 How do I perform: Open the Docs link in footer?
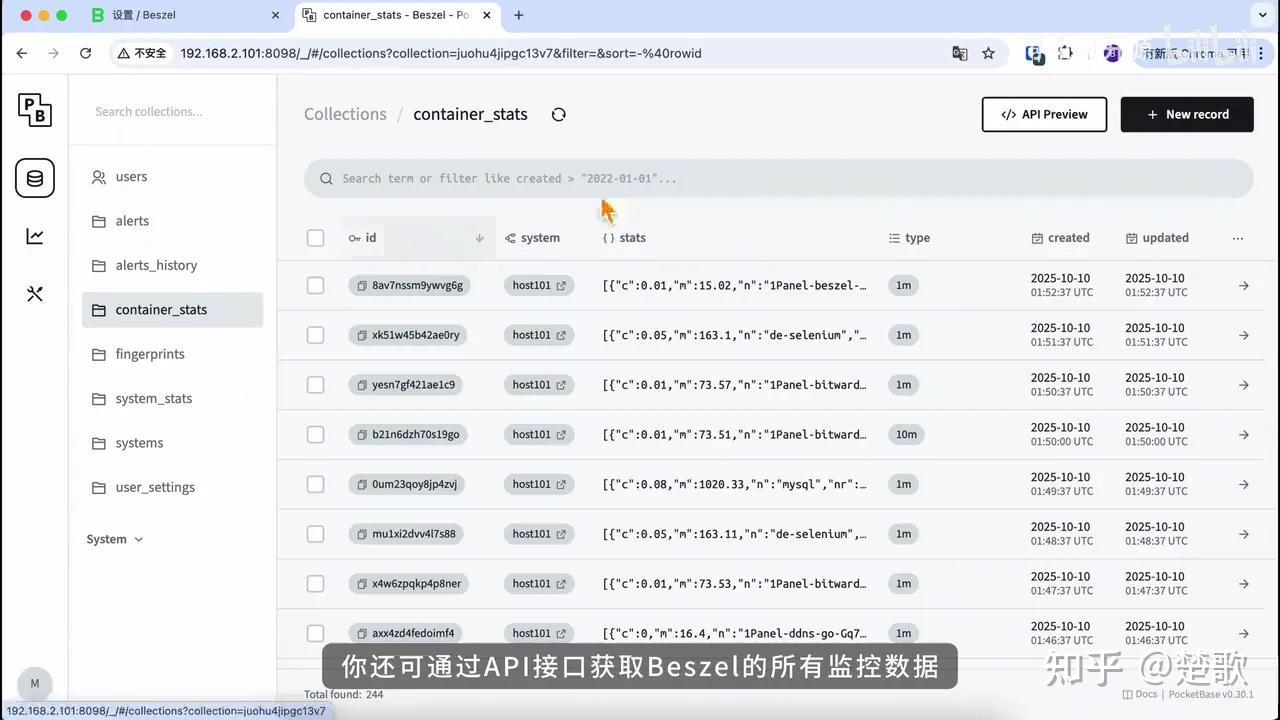pyautogui.click(x=1139, y=694)
